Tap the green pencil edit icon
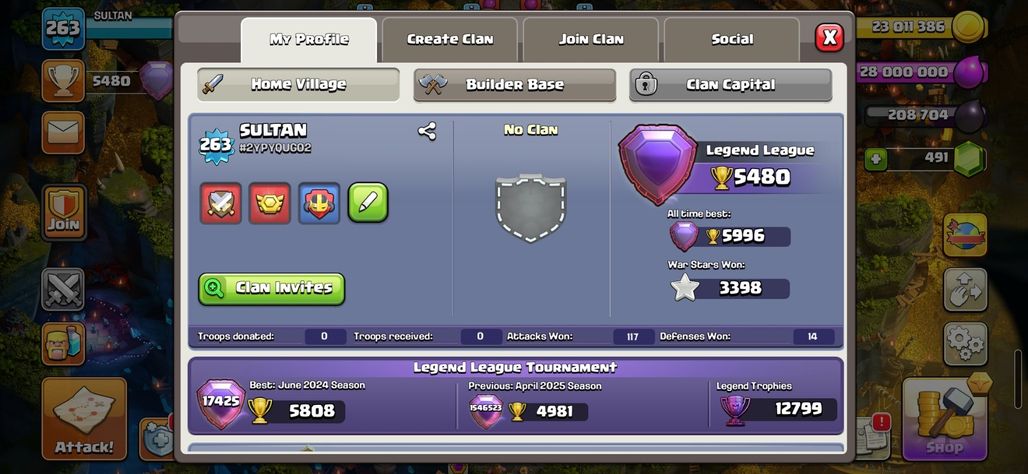The width and height of the screenshot is (1028, 474). coord(368,203)
